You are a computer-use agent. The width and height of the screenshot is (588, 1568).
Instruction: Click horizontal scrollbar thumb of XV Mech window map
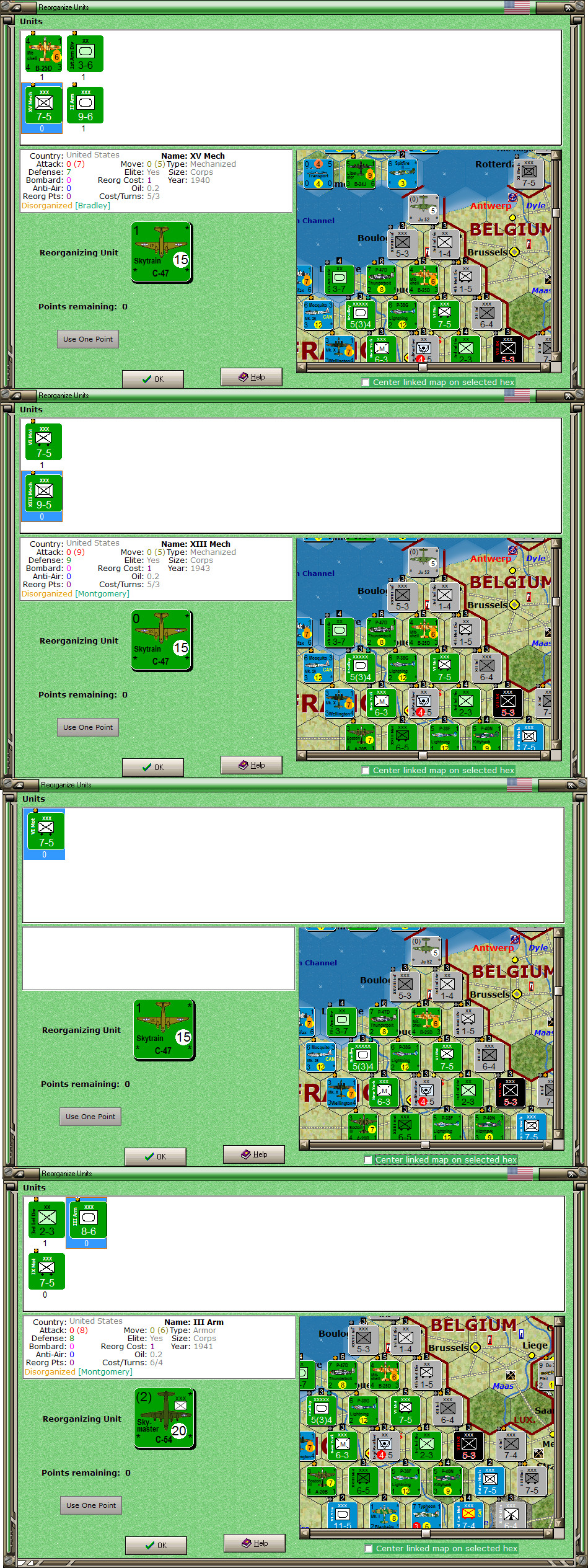[x=423, y=367]
